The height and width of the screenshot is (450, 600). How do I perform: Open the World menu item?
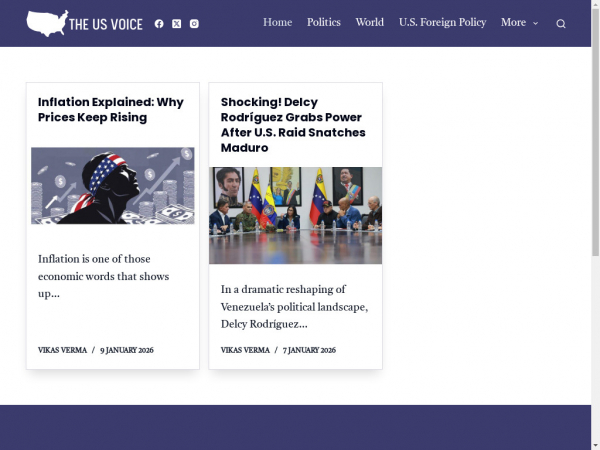(x=370, y=22)
